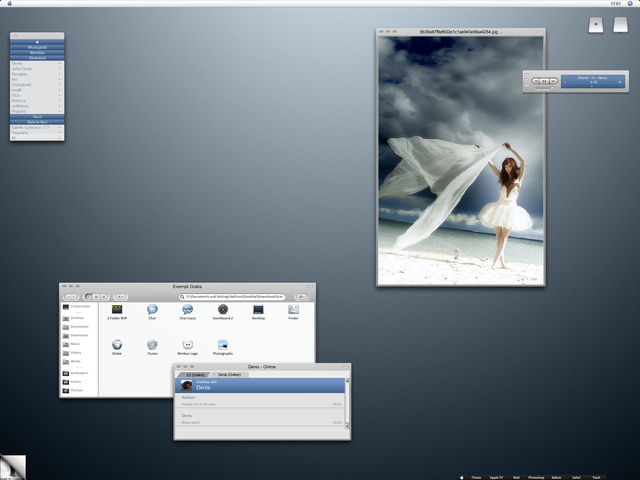
Task: Switch to the Denis (Online) chat tab
Action: click(x=229, y=374)
